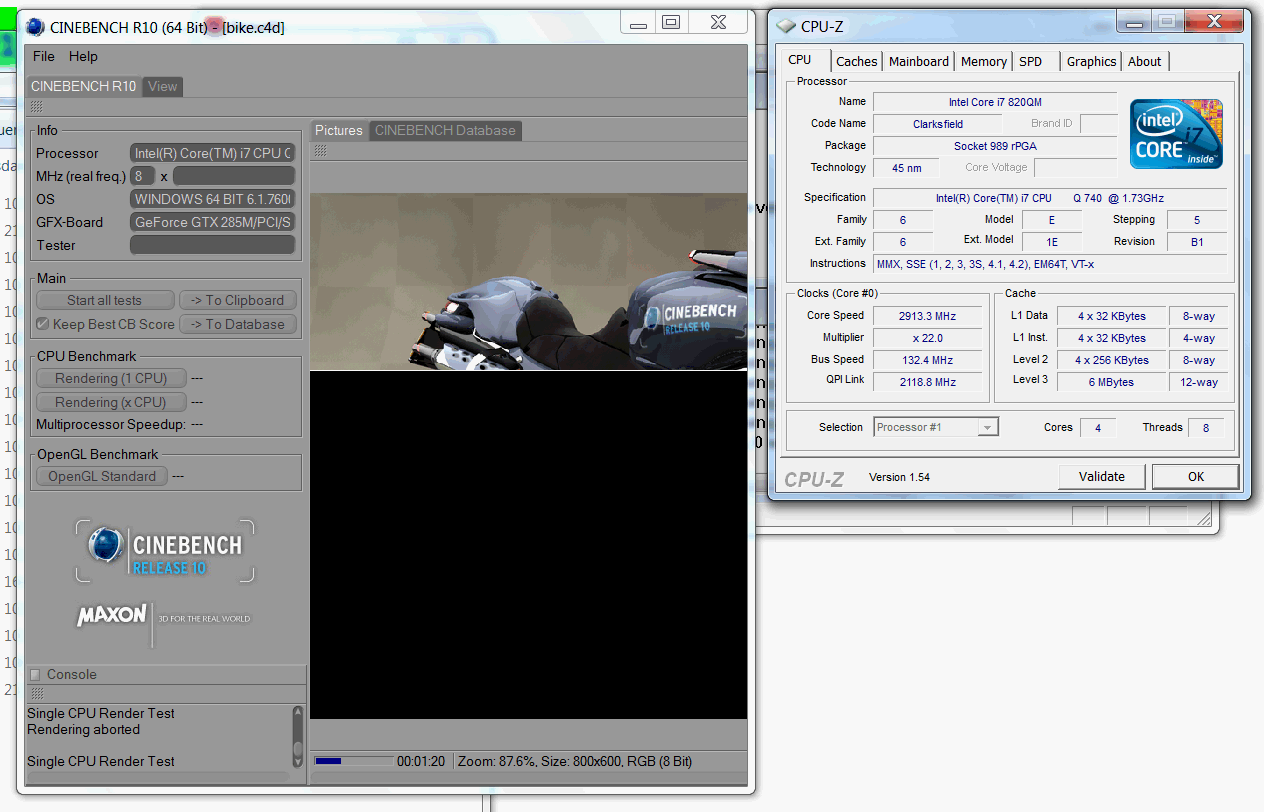The height and width of the screenshot is (812, 1264).
Task: Click the console vertical scrollbar
Action: (x=297, y=735)
